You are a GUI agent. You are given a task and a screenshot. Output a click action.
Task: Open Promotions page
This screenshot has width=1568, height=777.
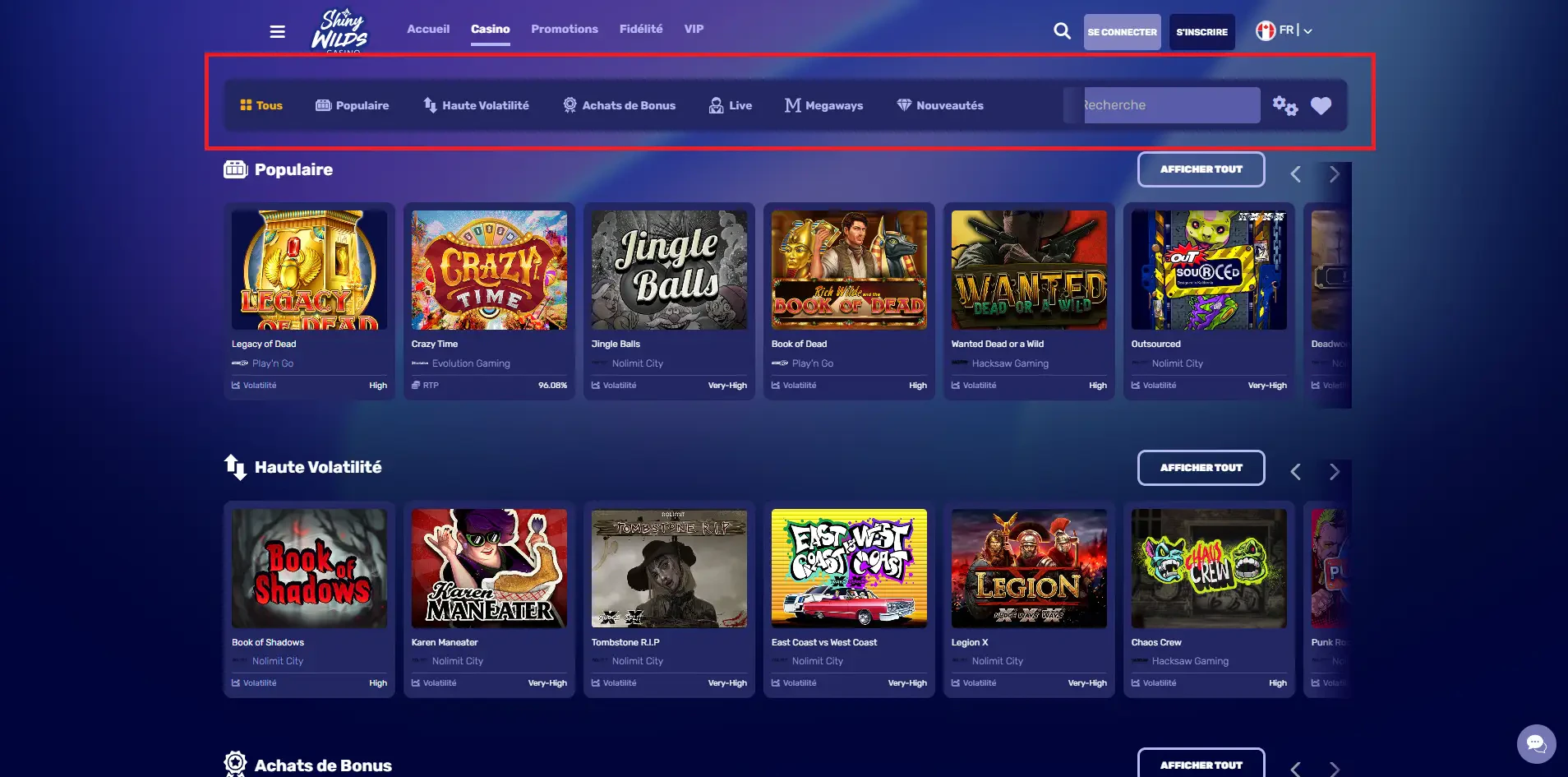tap(565, 29)
